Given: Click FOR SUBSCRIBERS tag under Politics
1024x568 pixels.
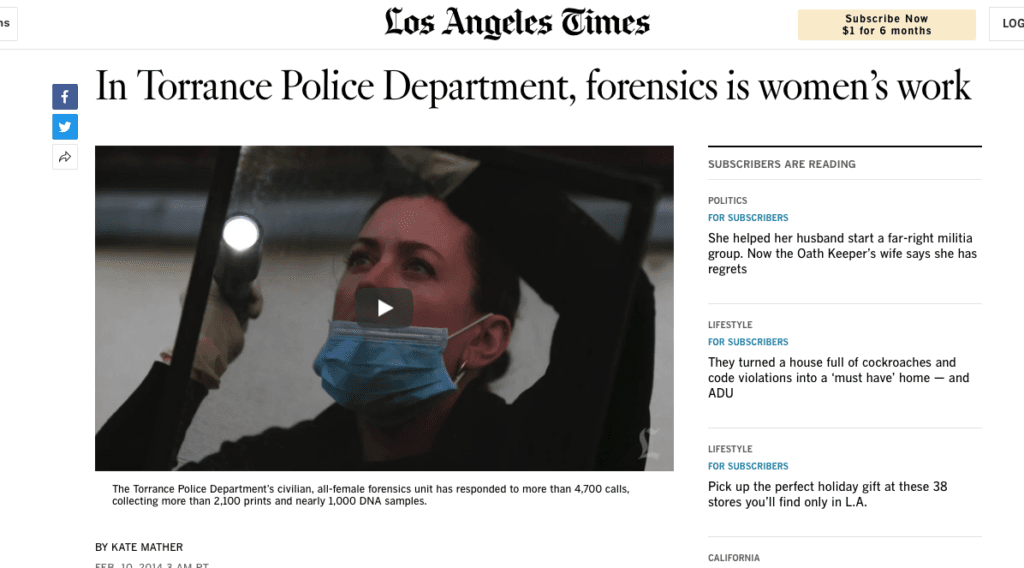Looking at the screenshot, I should (748, 217).
